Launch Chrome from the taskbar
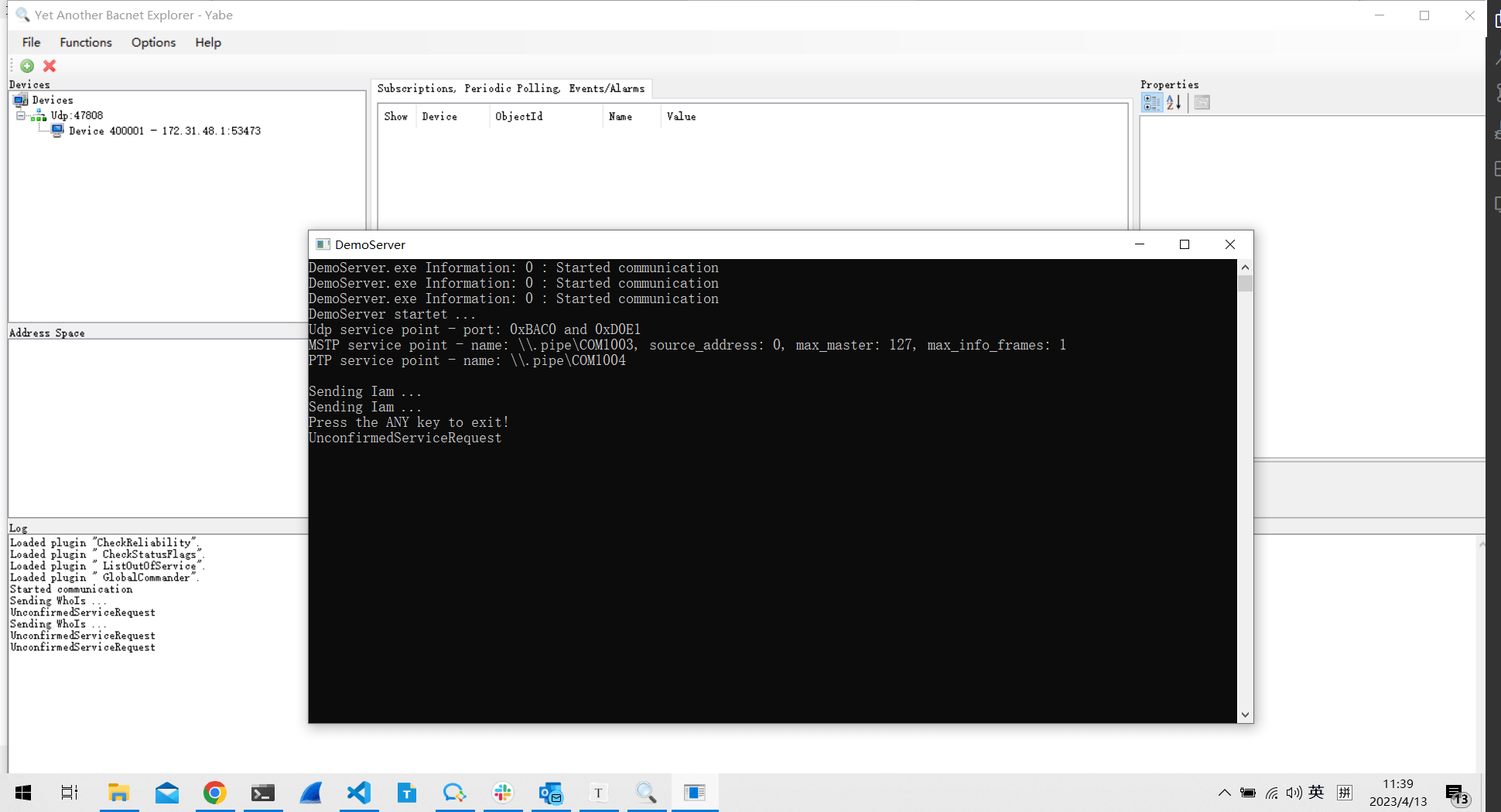Image resolution: width=1501 pixels, height=812 pixels. (214, 793)
